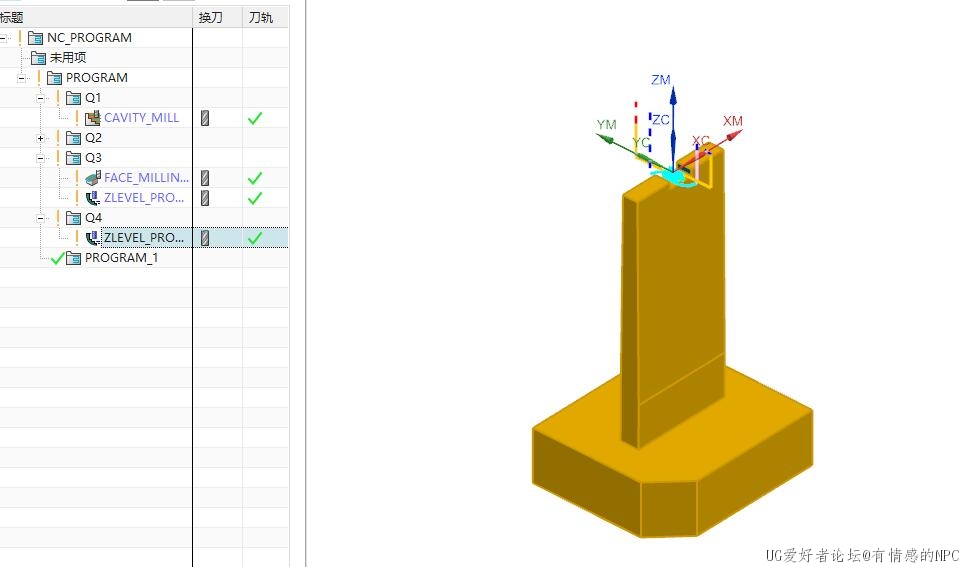This screenshot has width=962, height=567.
Task: Click toolpath checkmark in CAVITY_MILL row
Action: tap(255, 118)
